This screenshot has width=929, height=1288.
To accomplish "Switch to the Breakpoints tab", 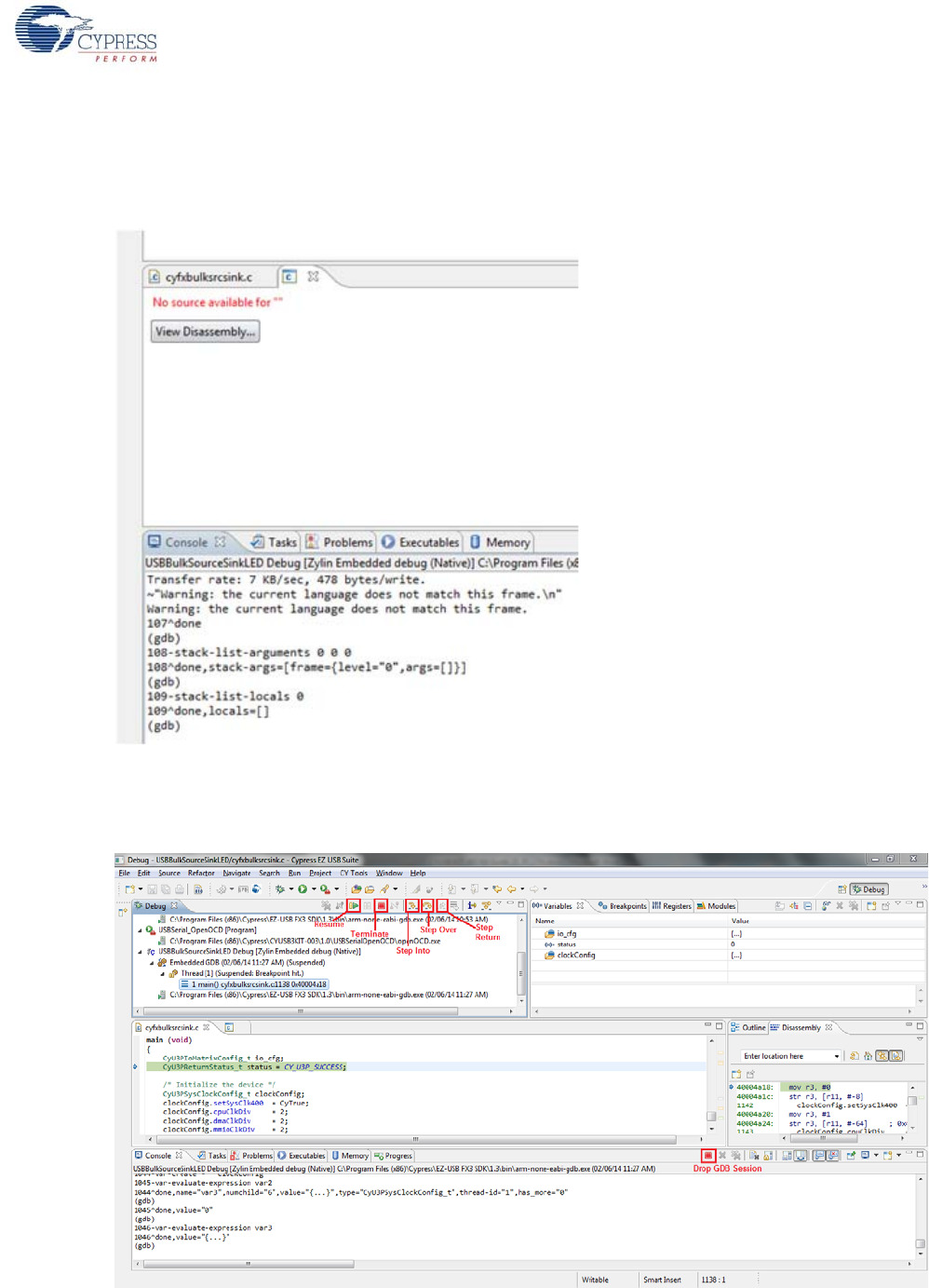I will click(x=622, y=906).
